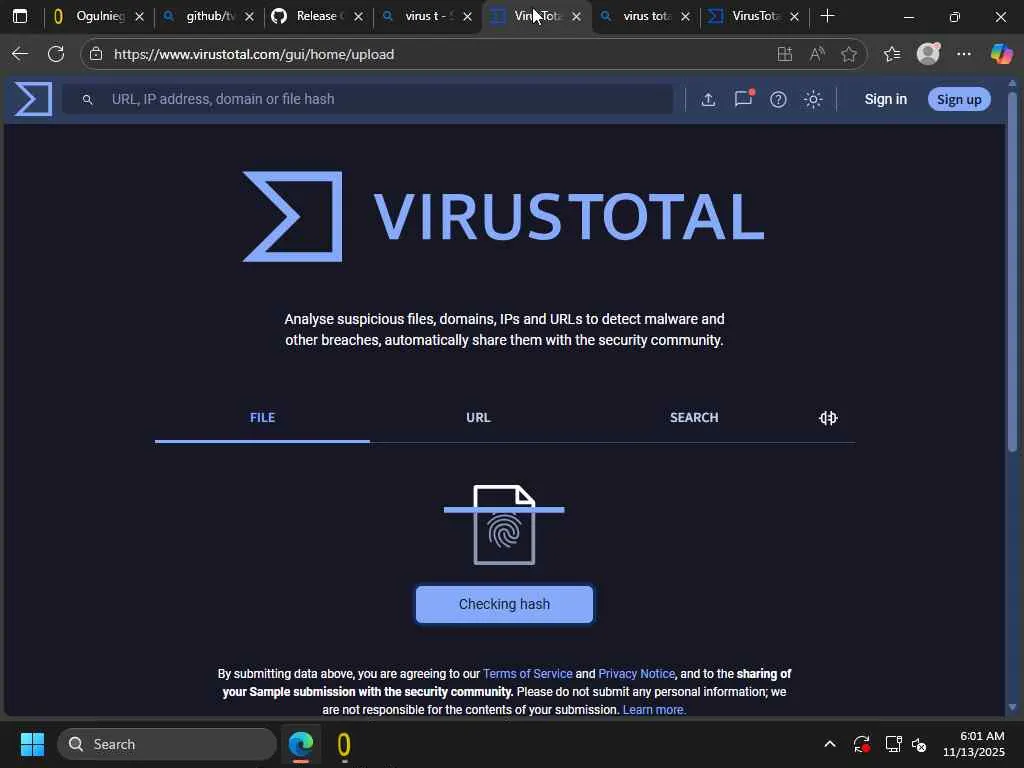Switch to the last VirusTotal tab

754,16
